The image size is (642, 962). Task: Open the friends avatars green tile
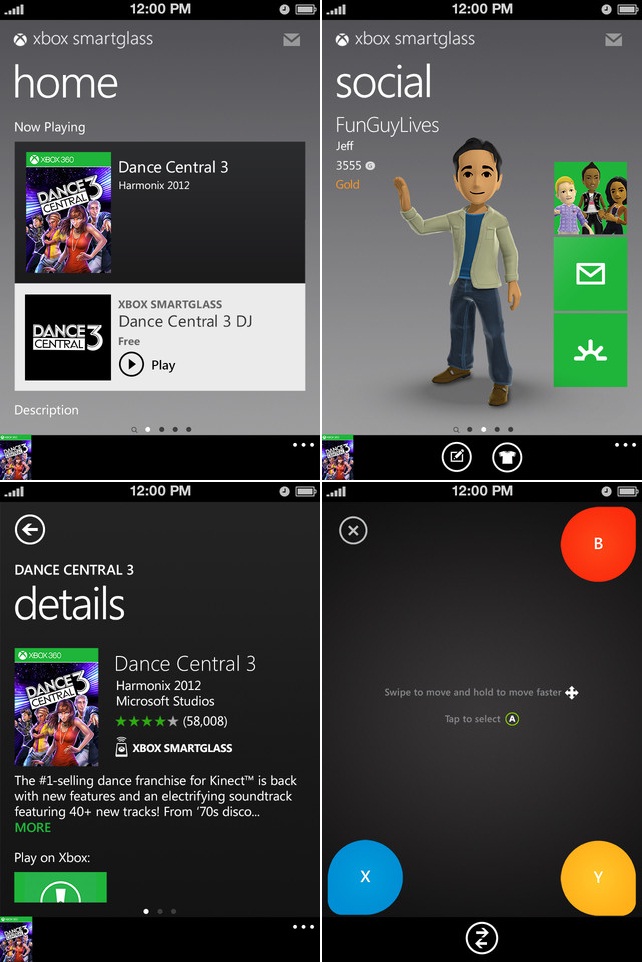(590, 198)
